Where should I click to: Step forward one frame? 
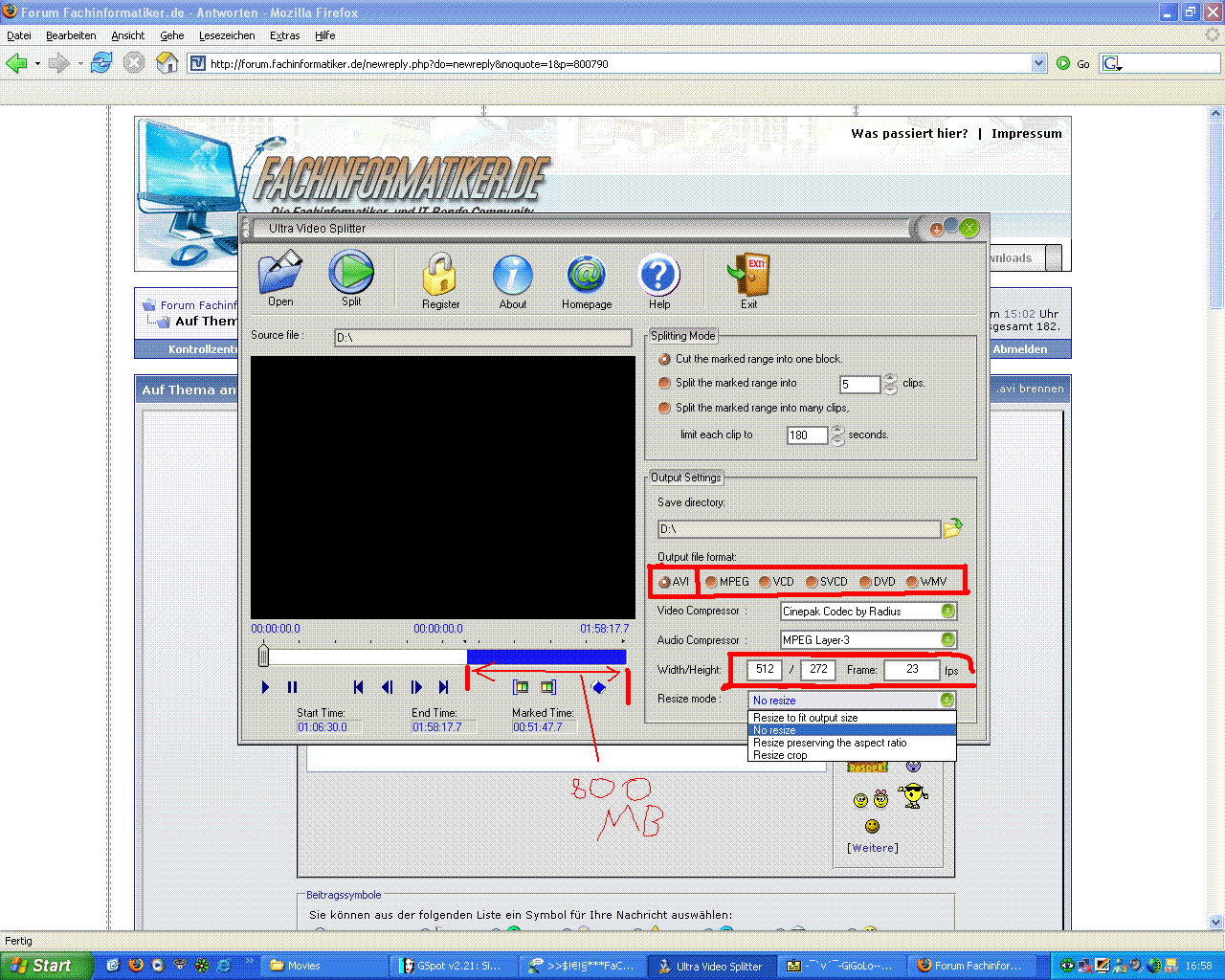point(416,687)
